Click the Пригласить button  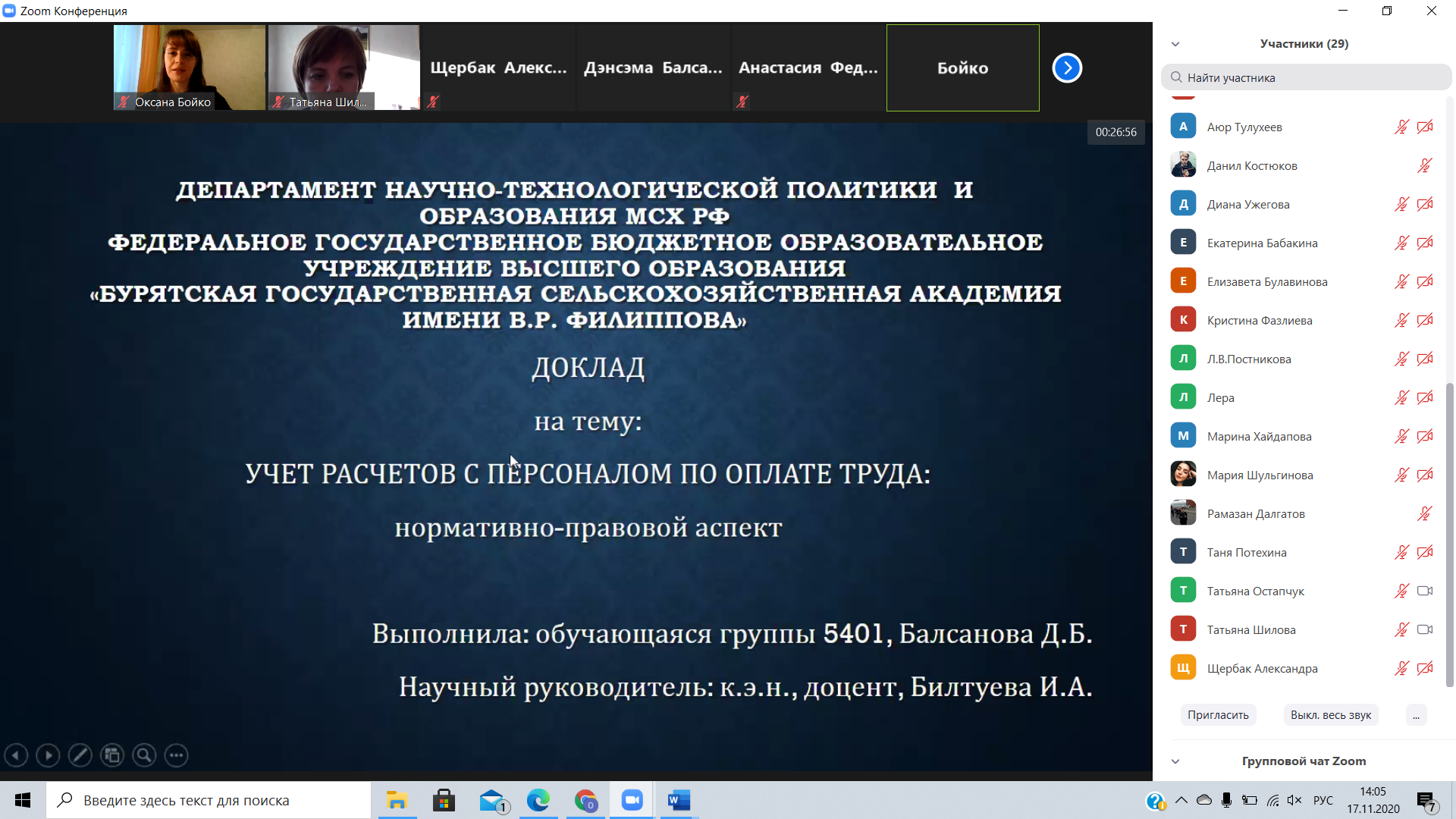pyautogui.click(x=1218, y=715)
